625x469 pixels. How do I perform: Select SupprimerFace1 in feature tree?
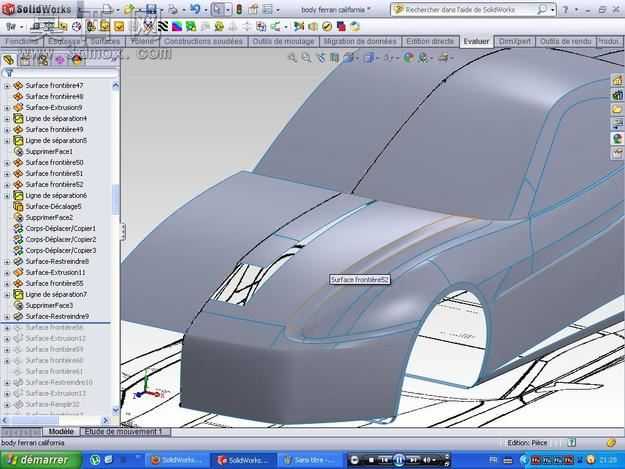click(49, 152)
